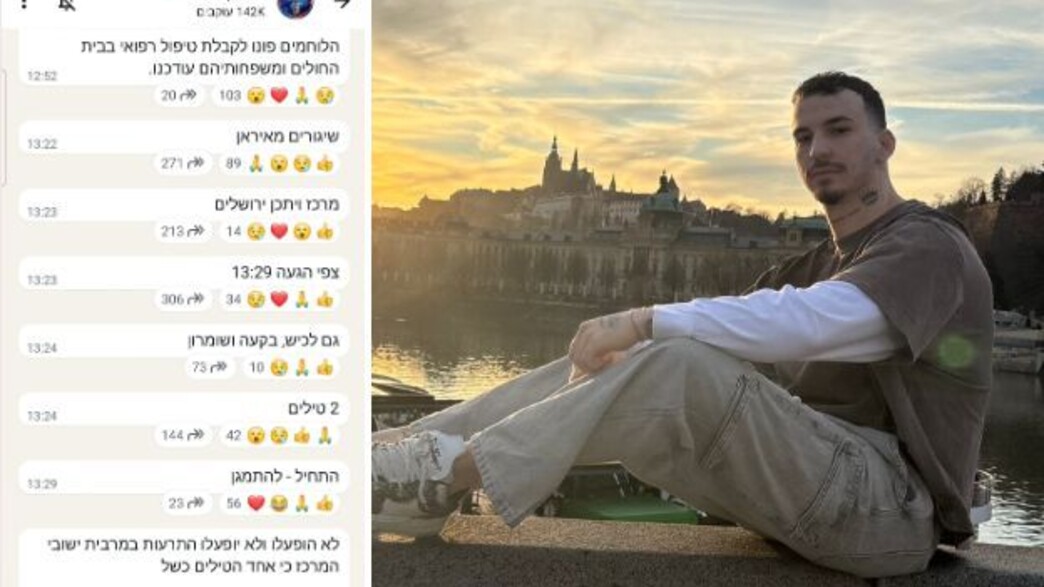Click forward count 20 under first message
The width and height of the screenshot is (1044, 587).
pos(179,95)
